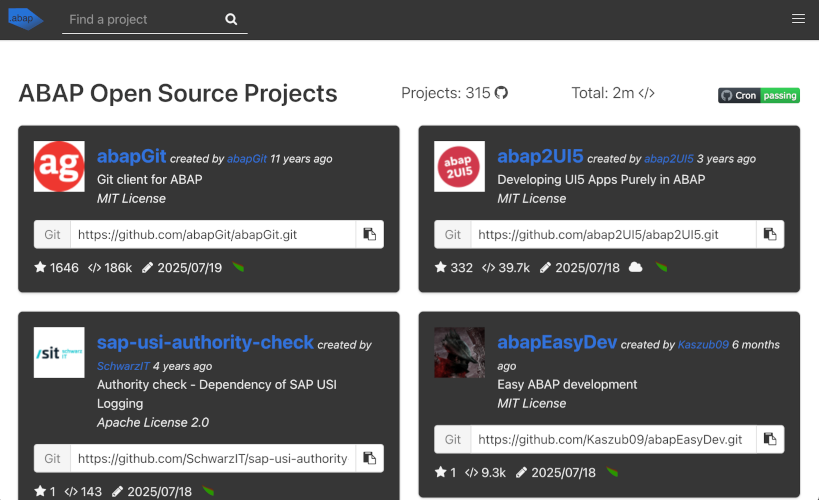This screenshot has width=819, height=500.
Task: Open abapGit author link
Action: coord(247,159)
